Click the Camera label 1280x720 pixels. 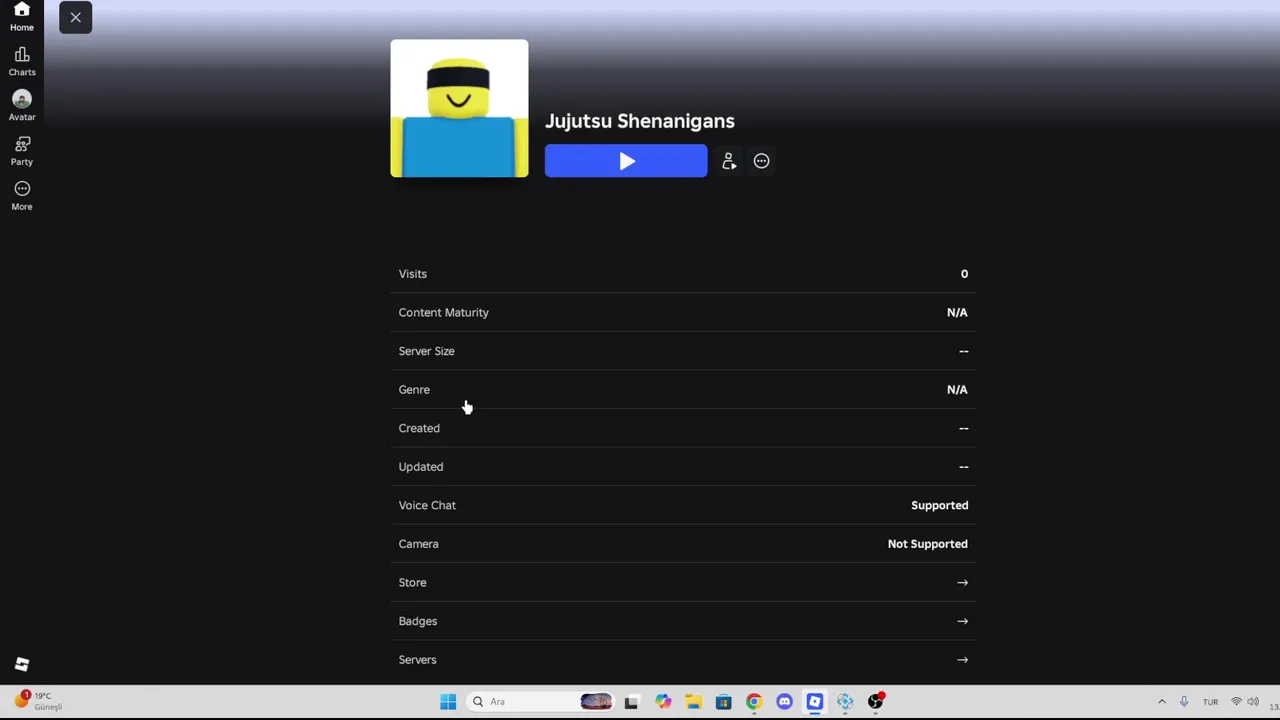[418, 544]
